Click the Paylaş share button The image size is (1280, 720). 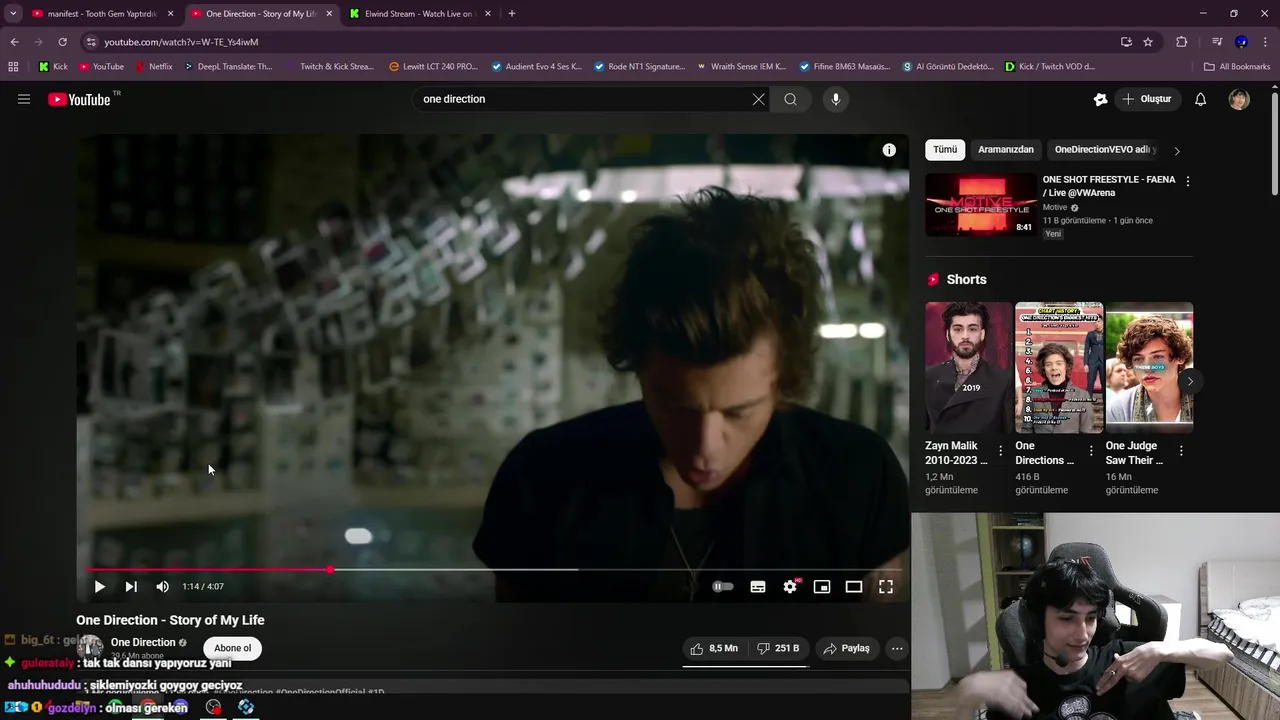coord(846,648)
